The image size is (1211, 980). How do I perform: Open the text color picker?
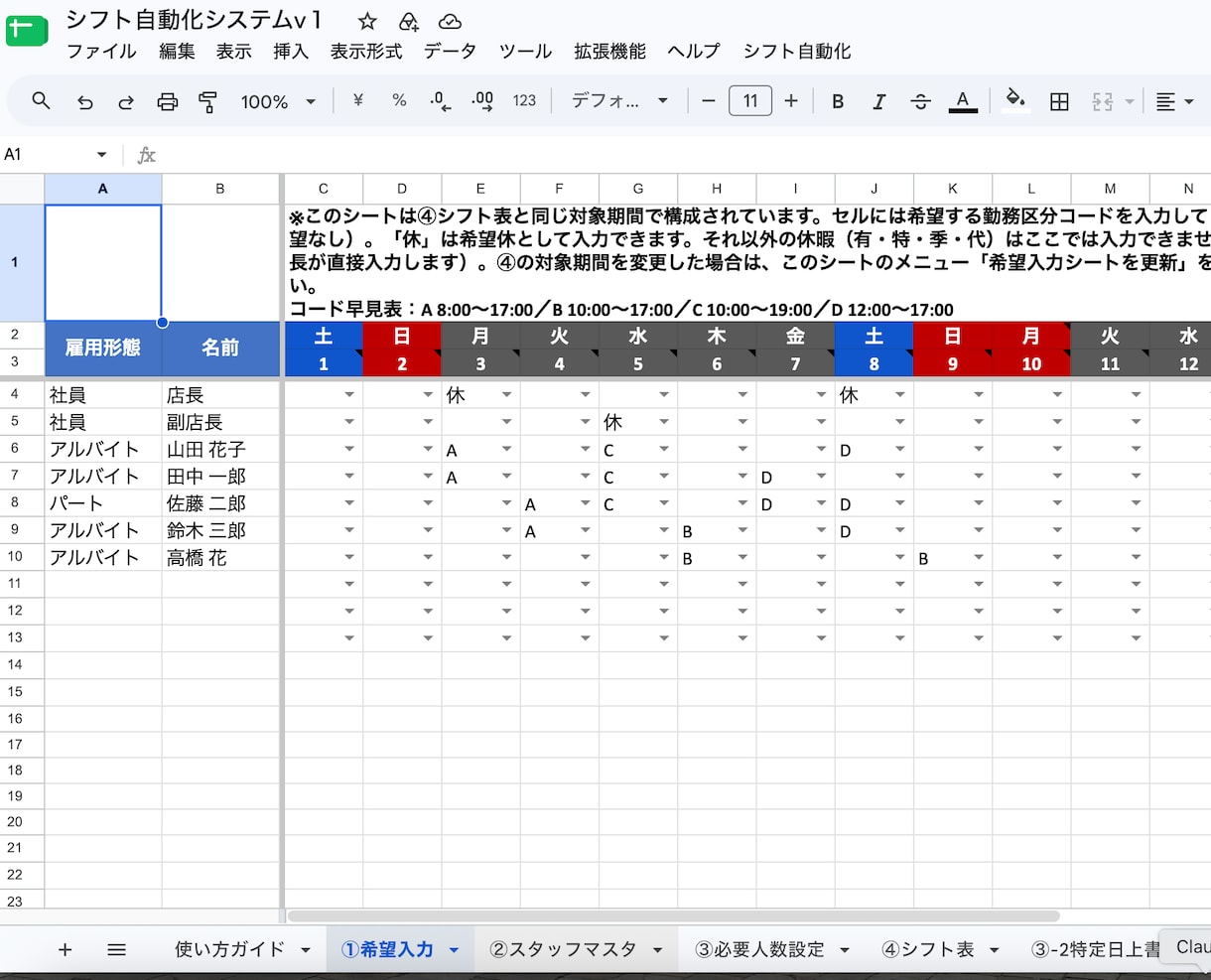tap(962, 101)
